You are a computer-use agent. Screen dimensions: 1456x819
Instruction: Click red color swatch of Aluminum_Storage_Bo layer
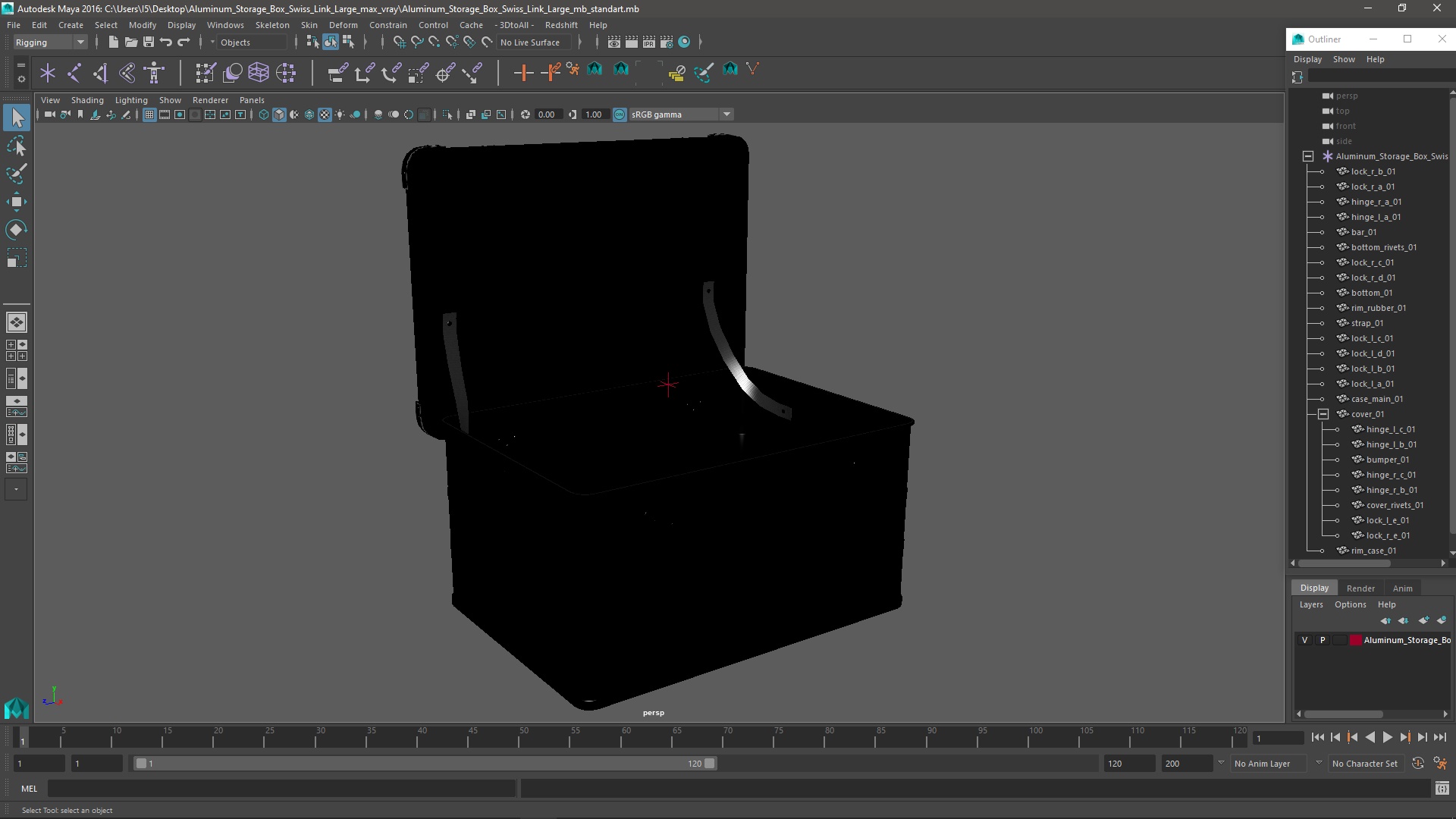1355,640
